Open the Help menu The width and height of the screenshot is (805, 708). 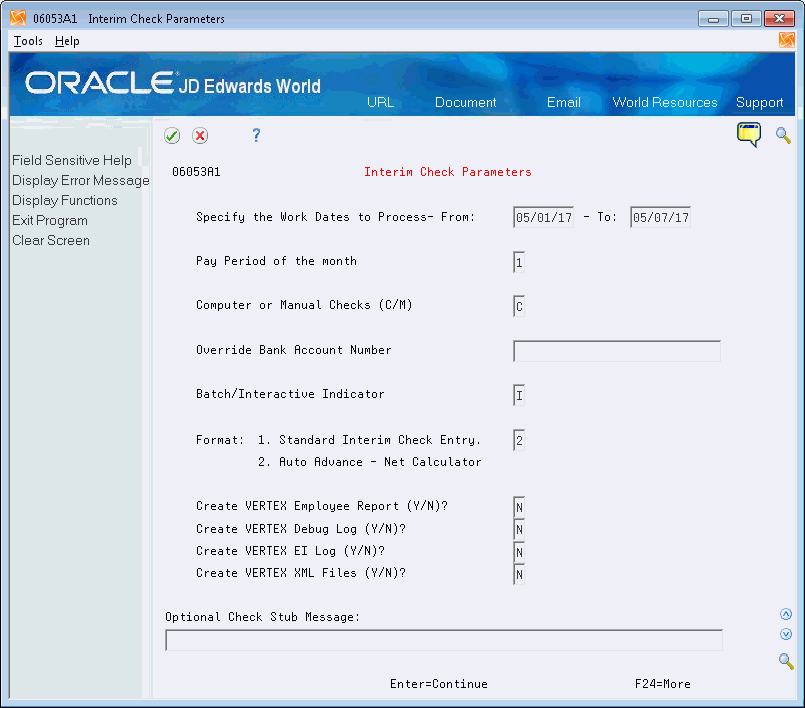pyautogui.click(x=67, y=41)
